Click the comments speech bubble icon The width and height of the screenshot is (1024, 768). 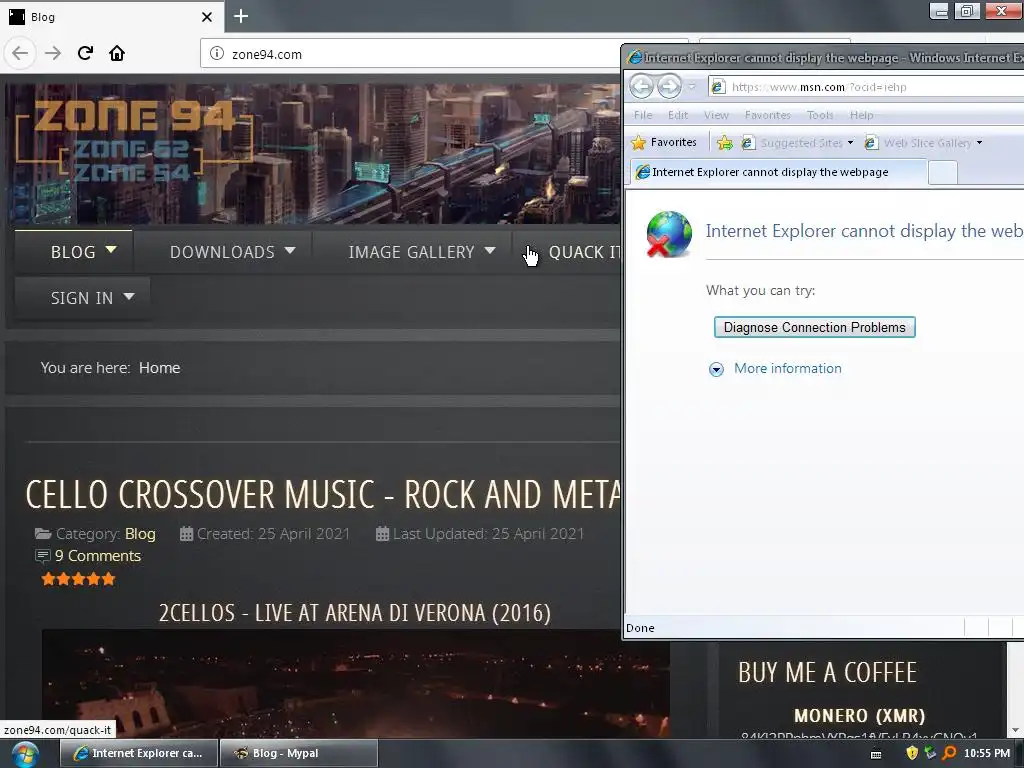[x=42, y=556]
